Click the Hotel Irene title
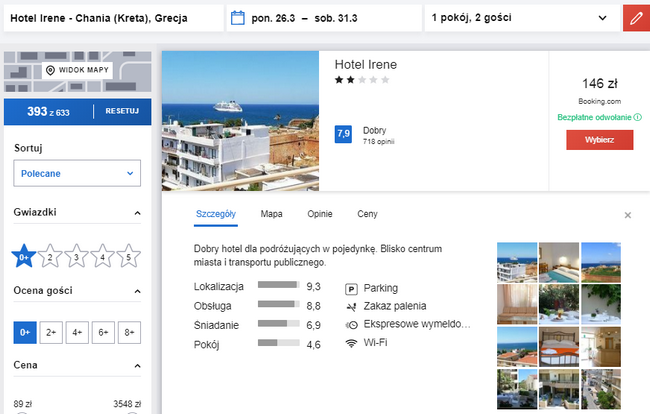Screen dimensions: 650x414 [366, 65]
